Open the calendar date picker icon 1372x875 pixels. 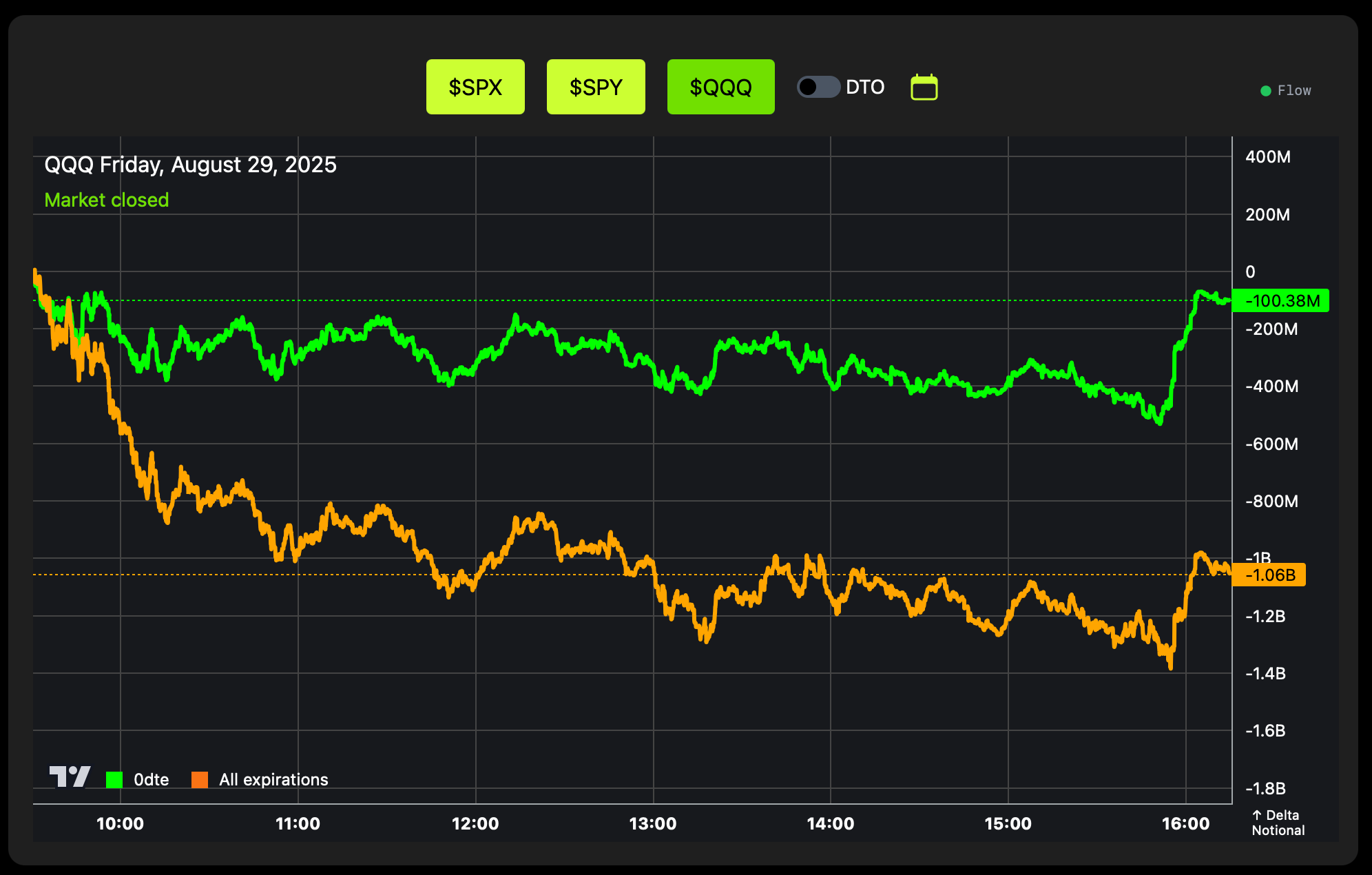pyautogui.click(x=924, y=87)
